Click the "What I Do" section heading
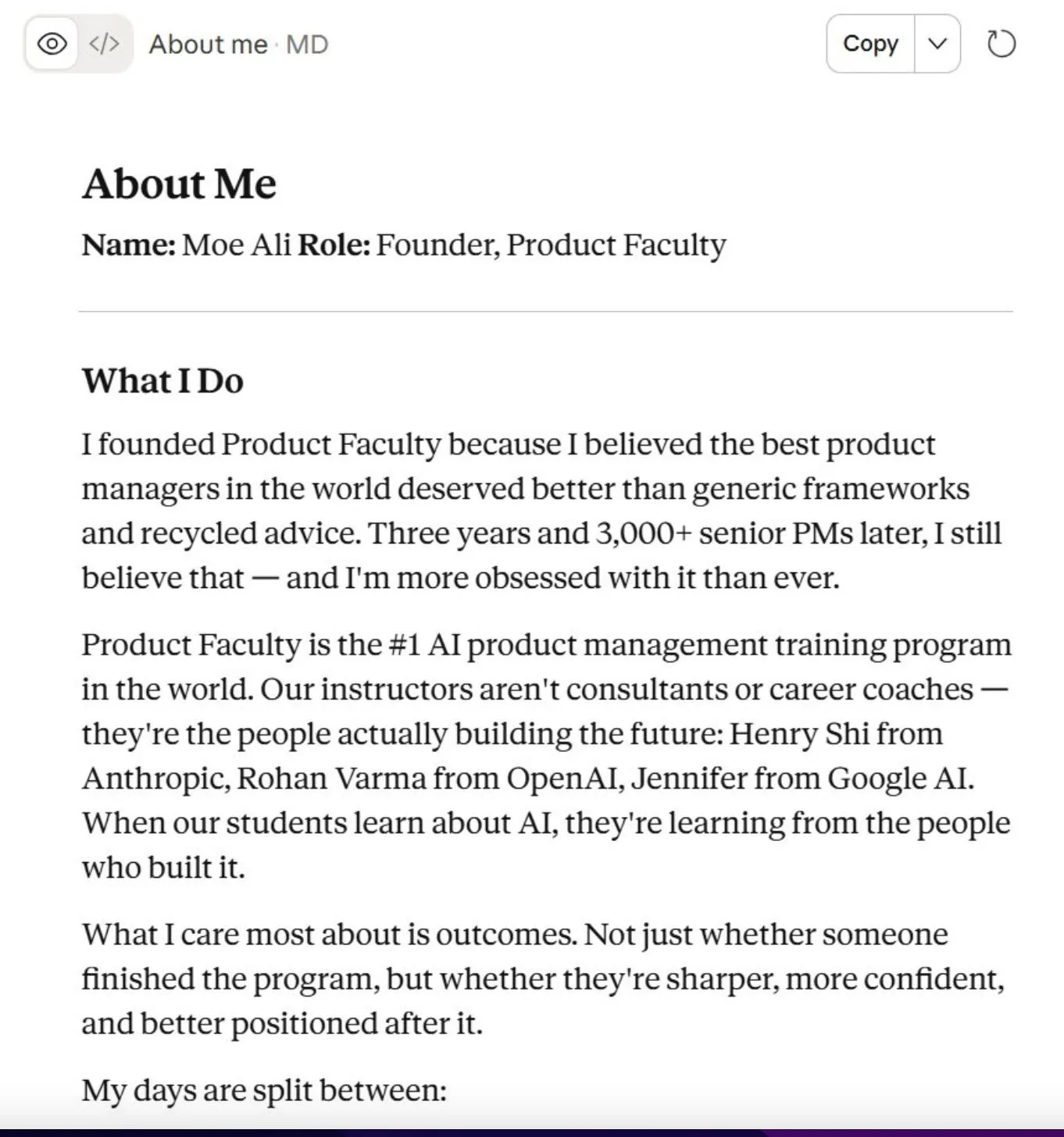 tap(162, 381)
